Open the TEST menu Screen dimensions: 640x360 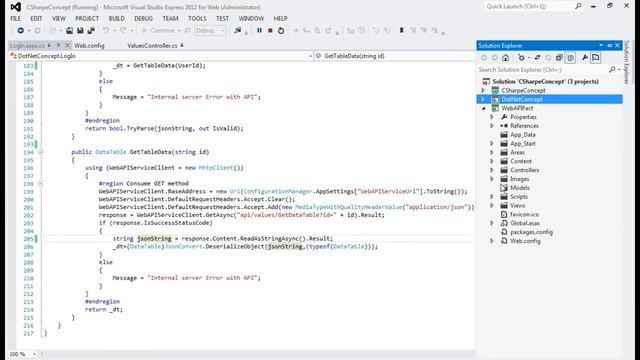[222, 18]
